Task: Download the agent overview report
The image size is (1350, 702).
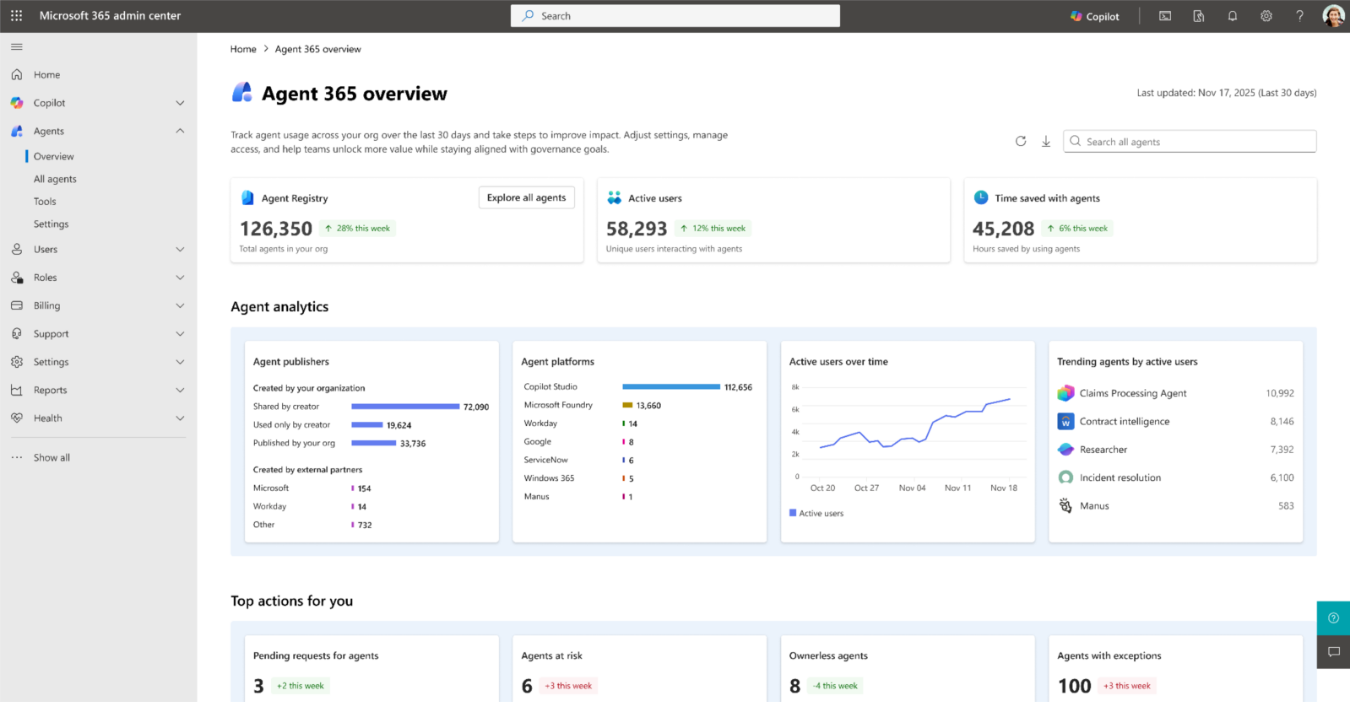Action: click(x=1046, y=142)
